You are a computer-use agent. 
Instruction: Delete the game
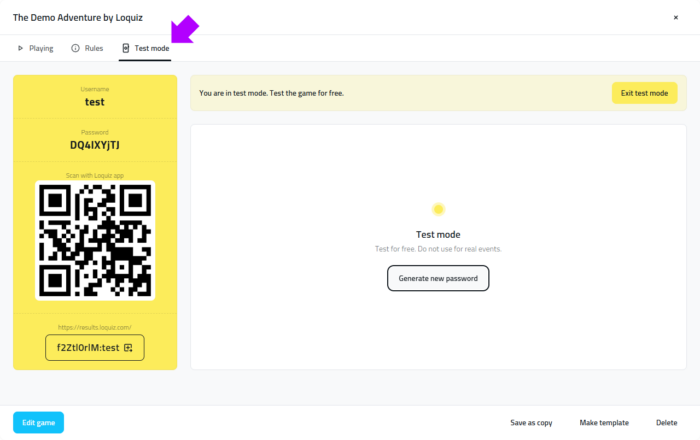(x=666, y=423)
